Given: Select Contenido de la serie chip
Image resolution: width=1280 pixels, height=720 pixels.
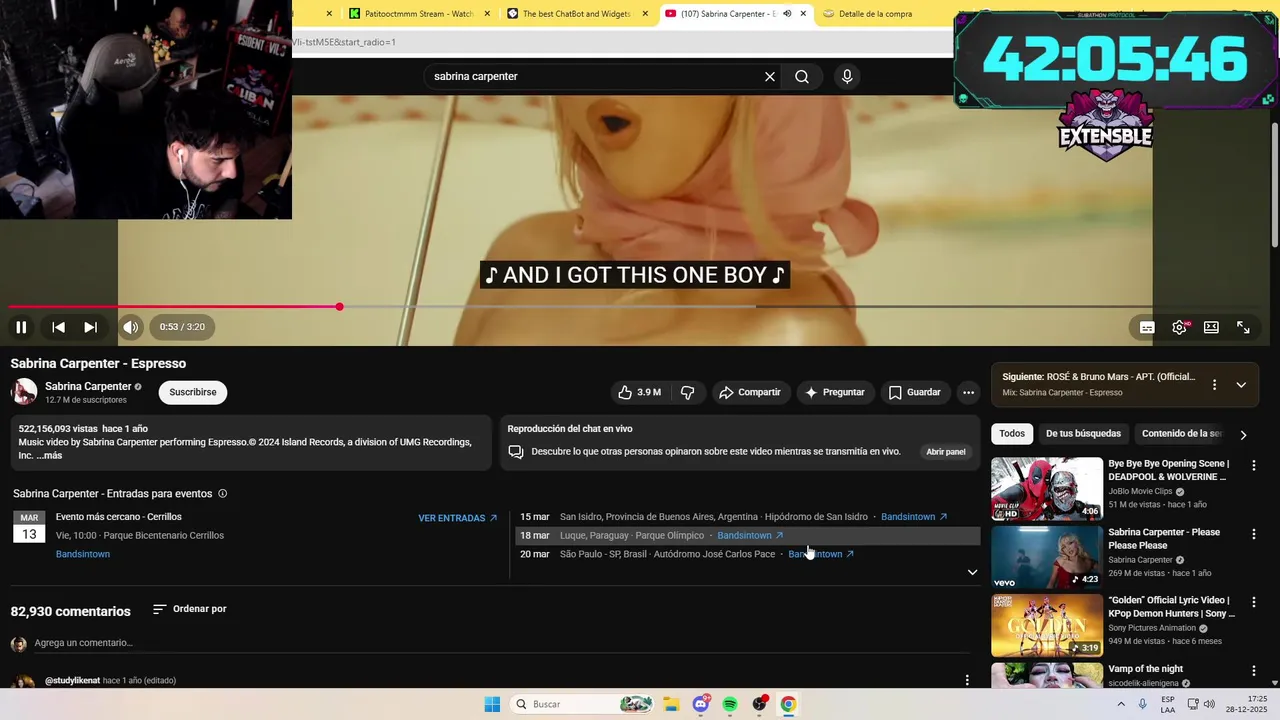Looking at the screenshot, I should tap(1182, 433).
